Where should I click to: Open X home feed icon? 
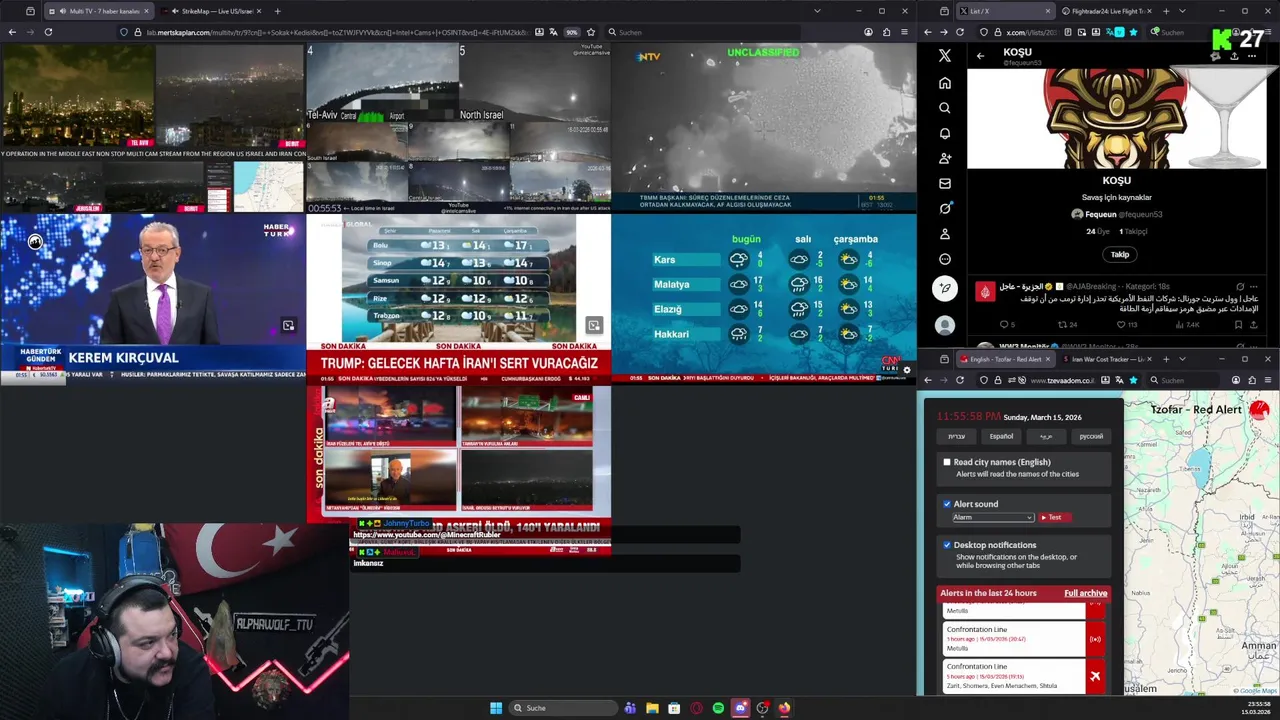coord(945,83)
